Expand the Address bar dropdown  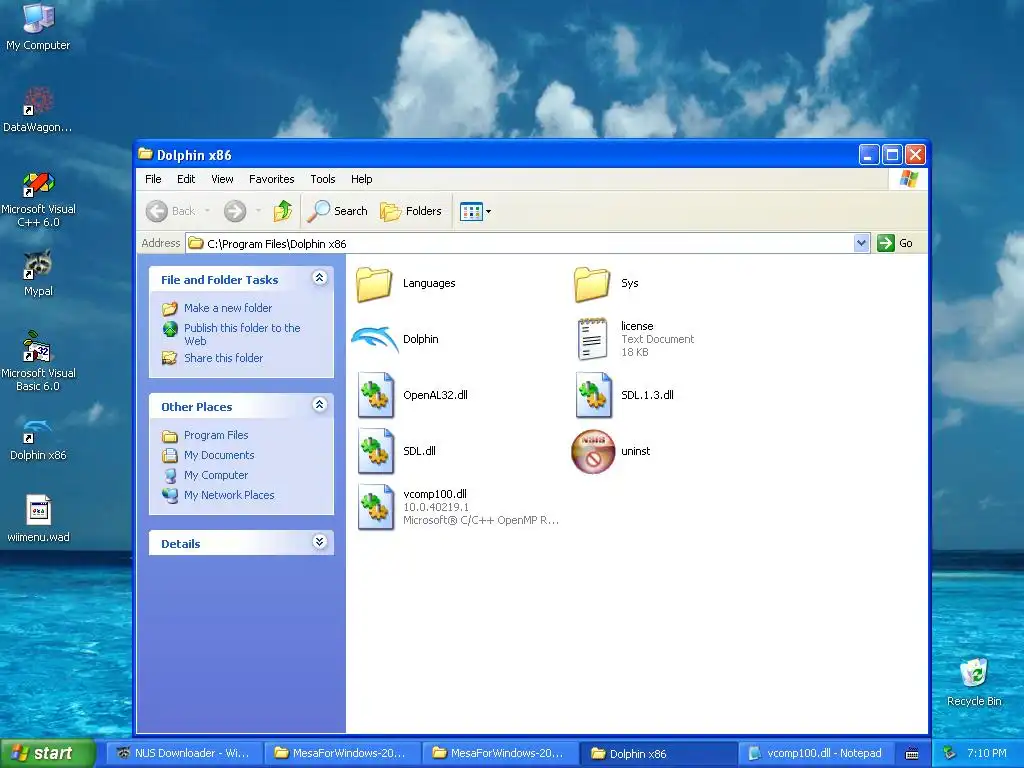click(861, 244)
